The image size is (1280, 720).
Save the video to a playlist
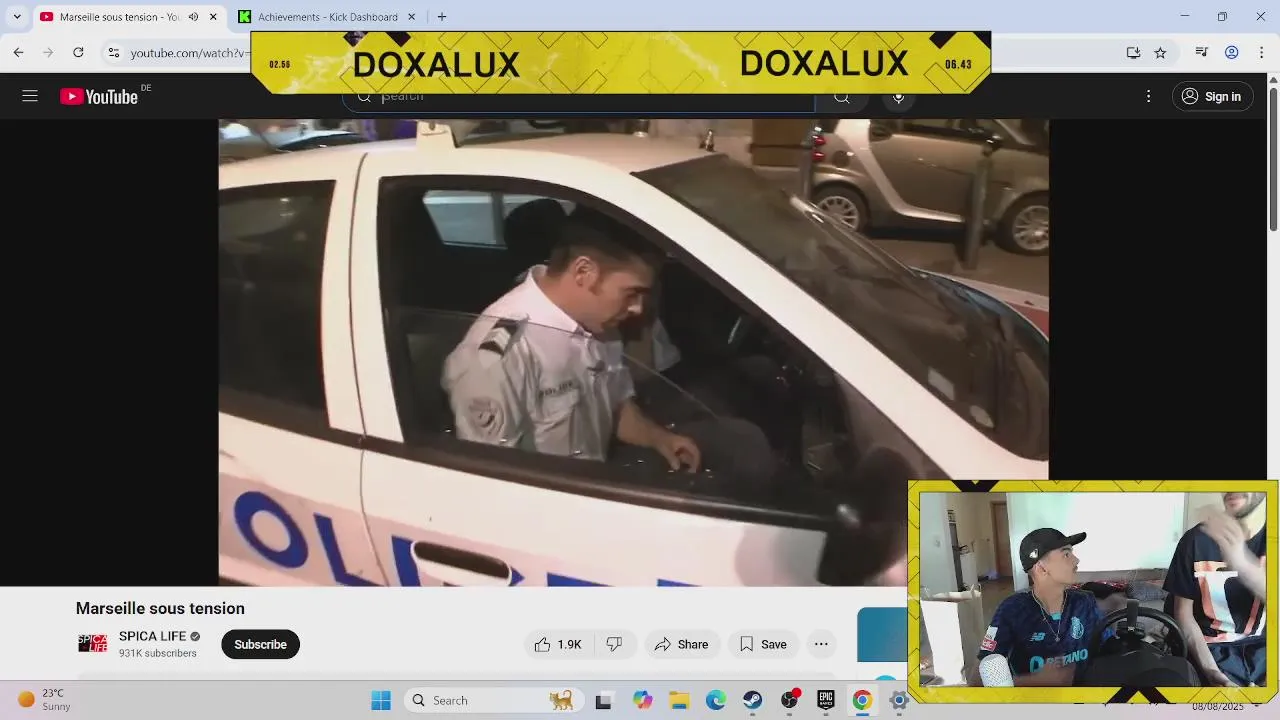pyautogui.click(x=763, y=644)
